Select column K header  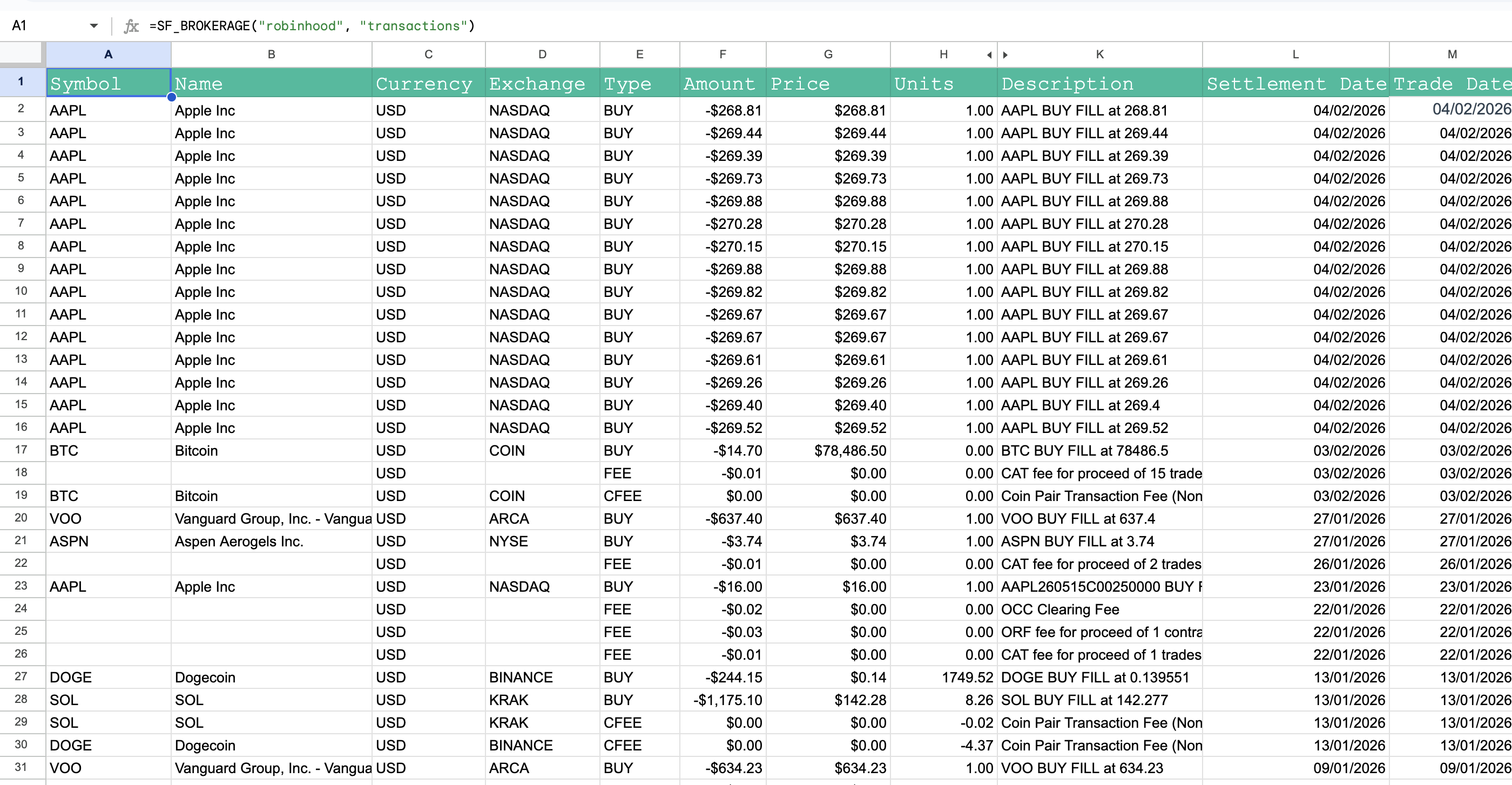tap(1100, 55)
